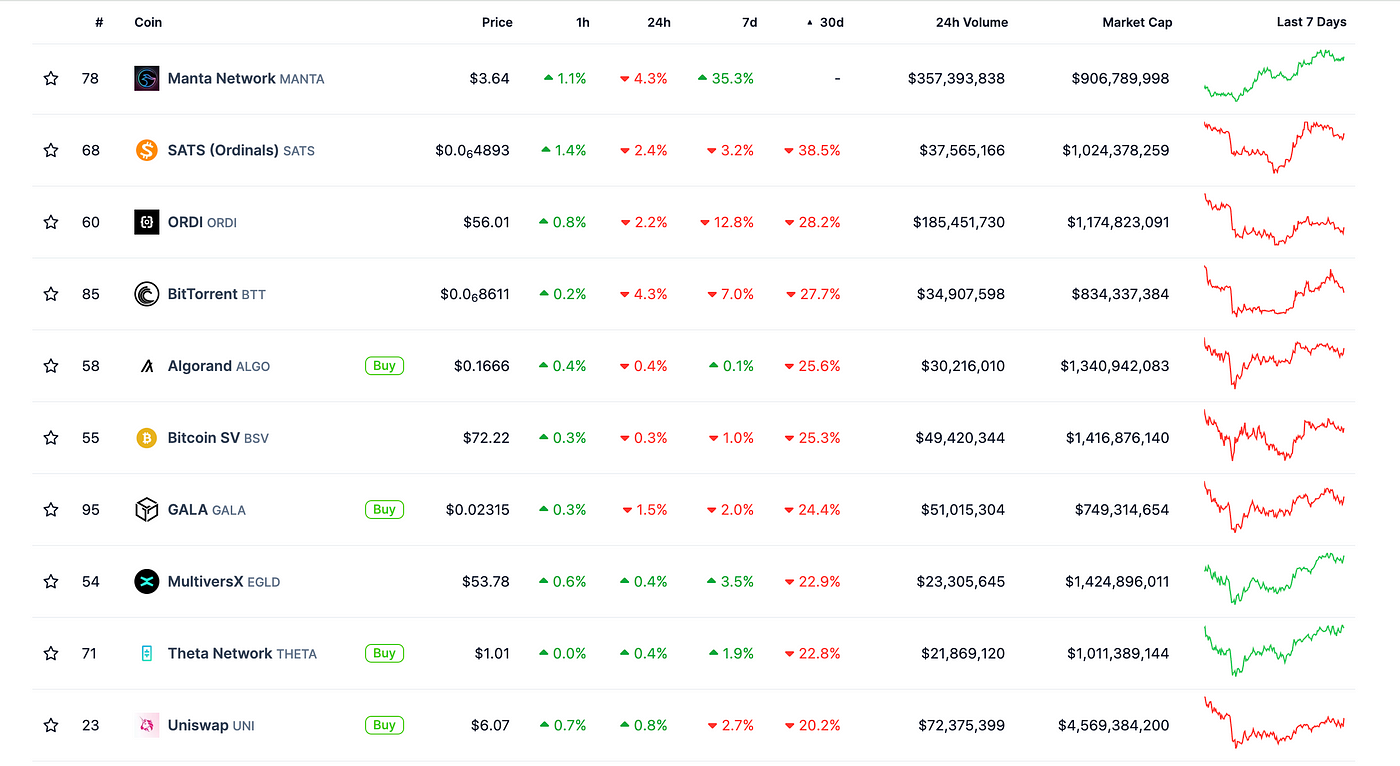Screen dimensions: 1400x766
Task: Sort by the 24h change header
Action: click(x=659, y=22)
